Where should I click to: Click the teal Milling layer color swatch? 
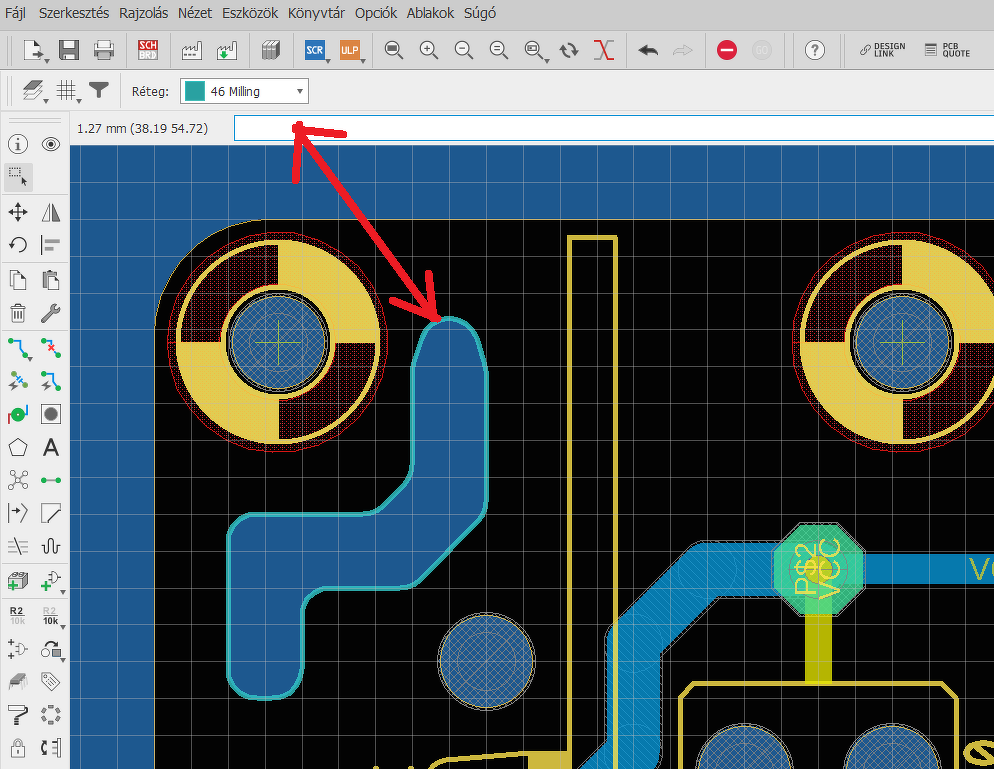coord(194,91)
